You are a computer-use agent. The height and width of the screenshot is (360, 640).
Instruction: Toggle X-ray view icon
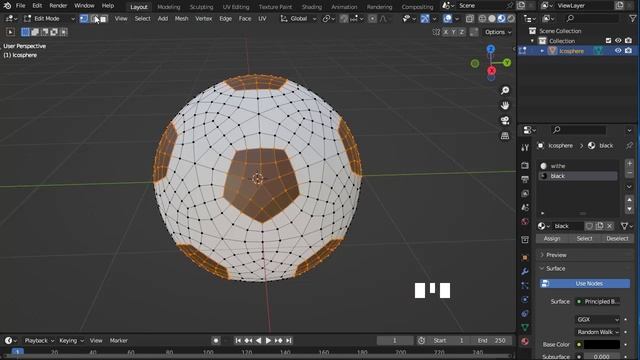point(470,19)
